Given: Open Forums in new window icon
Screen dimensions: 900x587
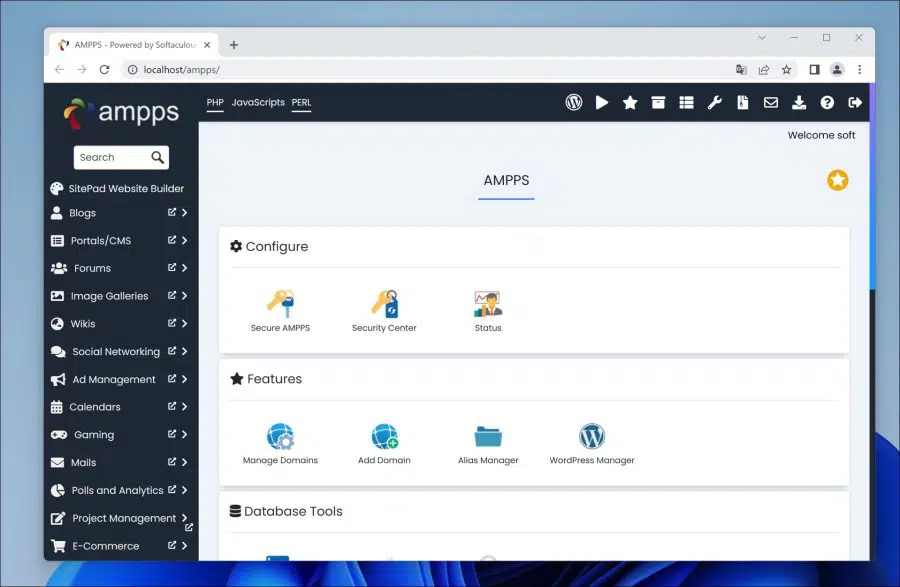Looking at the screenshot, I should [172, 267].
